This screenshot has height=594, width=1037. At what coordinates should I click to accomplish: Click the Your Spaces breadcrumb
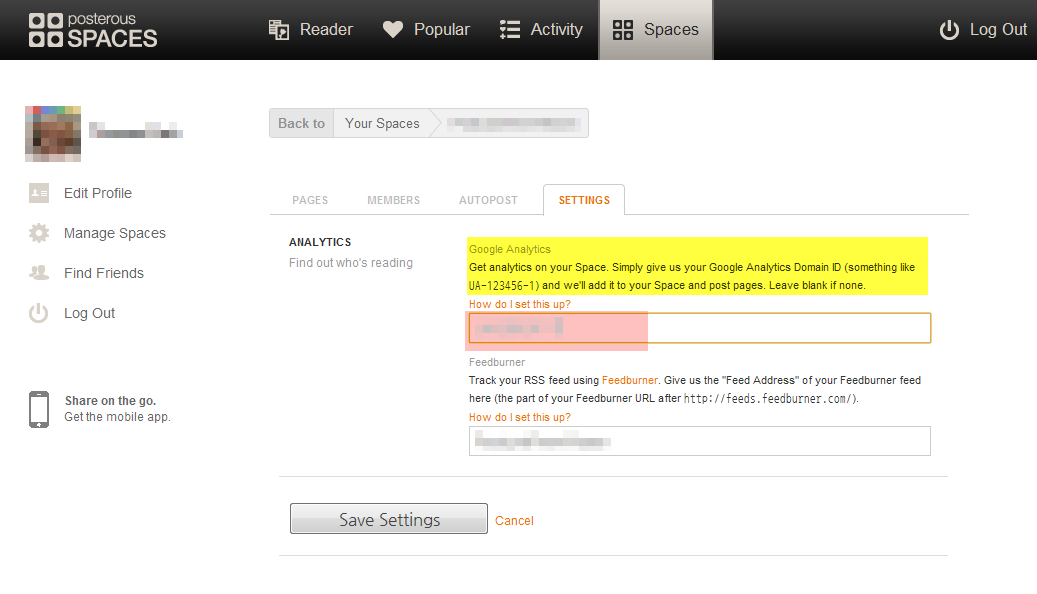pyautogui.click(x=381, y=123)
